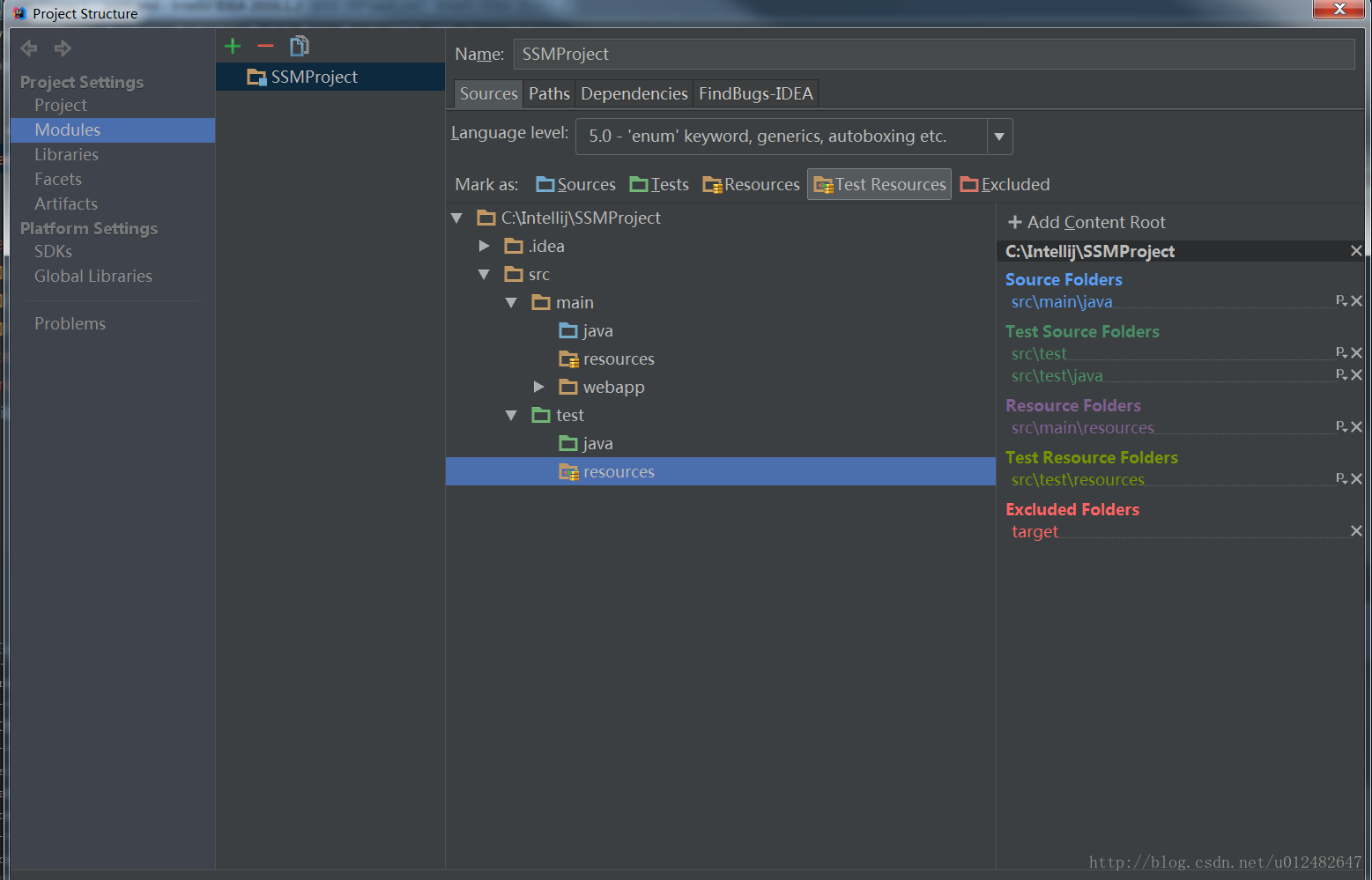This screenshot has height=880, width=1372.
Task: Select the src folder
Action: 527,274
